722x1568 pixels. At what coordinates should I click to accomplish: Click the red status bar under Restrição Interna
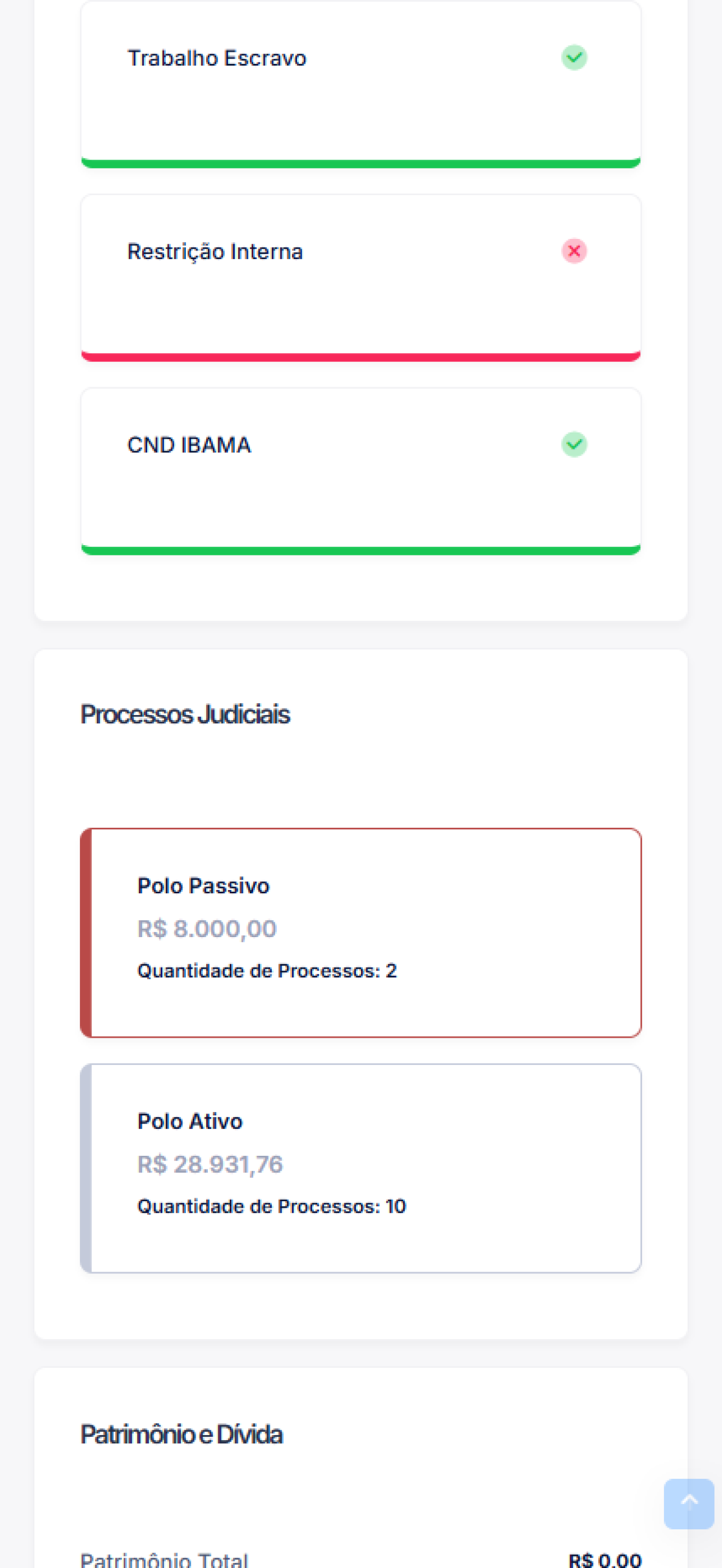361,356
